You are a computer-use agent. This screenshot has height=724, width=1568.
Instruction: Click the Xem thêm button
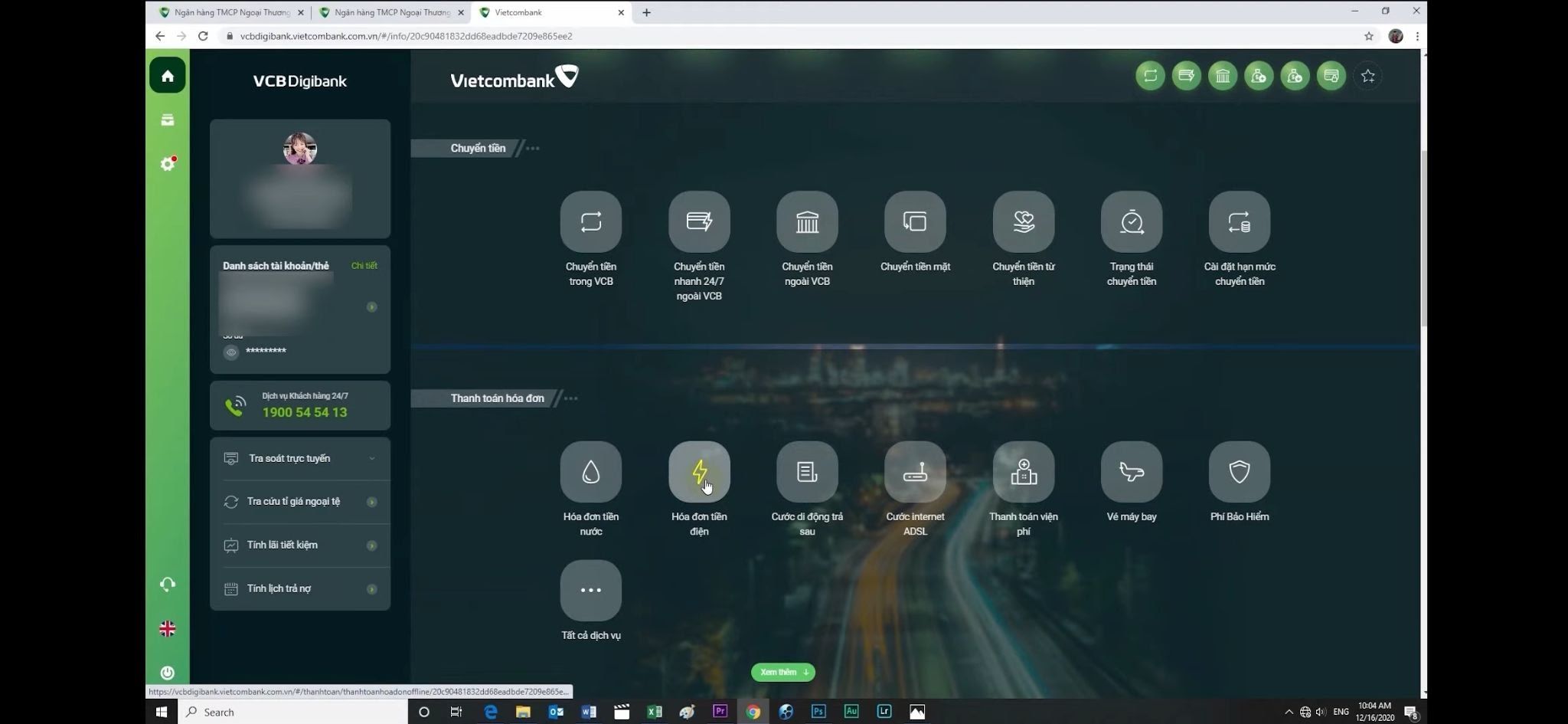[782, 672]
